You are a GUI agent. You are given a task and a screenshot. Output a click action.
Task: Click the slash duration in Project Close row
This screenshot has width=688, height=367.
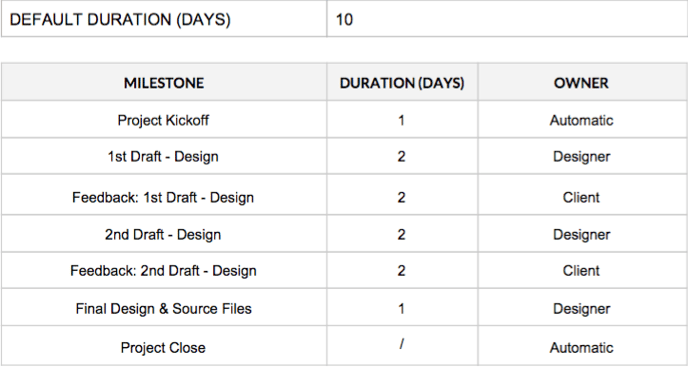point(401,344)
